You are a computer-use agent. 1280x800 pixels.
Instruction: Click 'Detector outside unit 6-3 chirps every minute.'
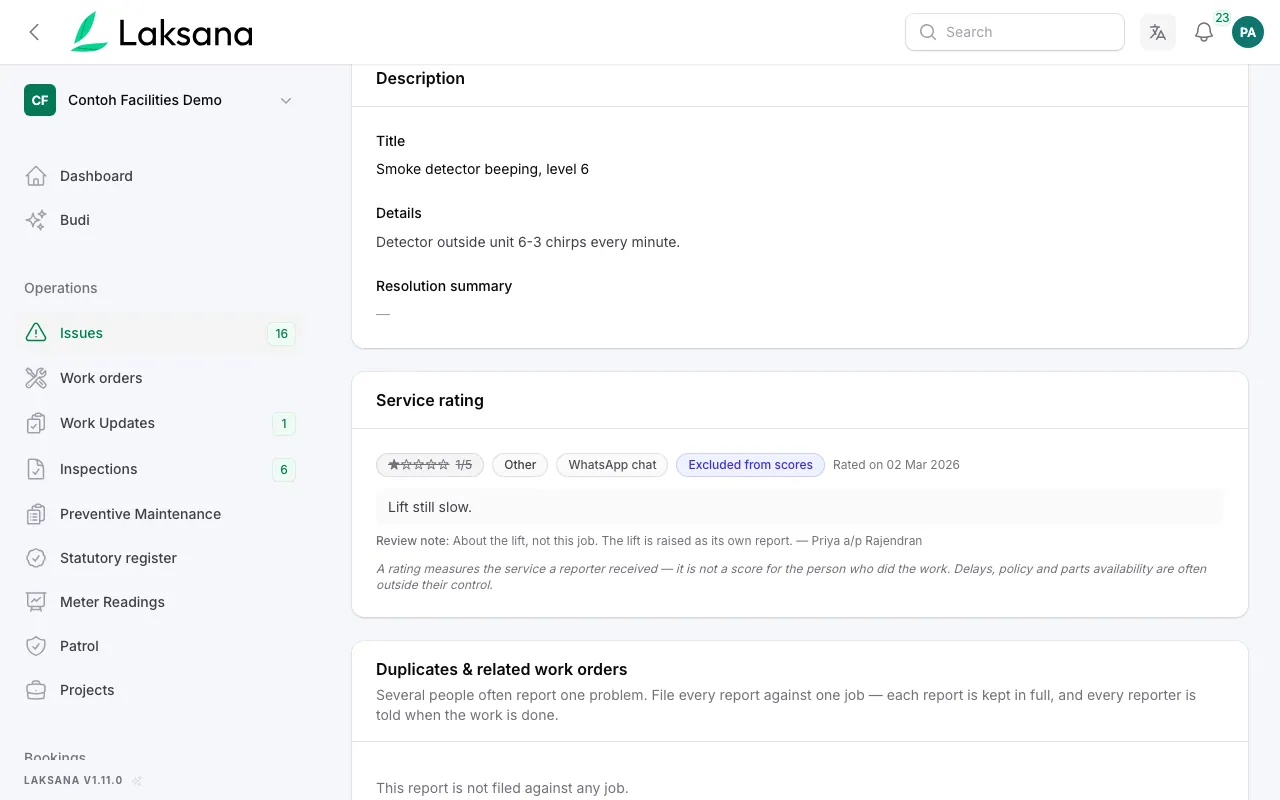tap(528, 242)
